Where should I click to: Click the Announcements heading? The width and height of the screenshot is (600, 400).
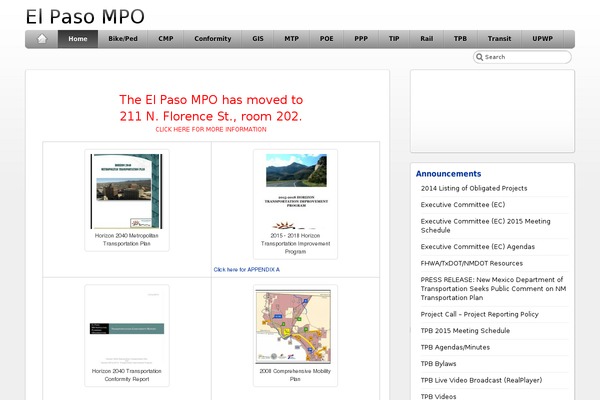[448, 174]
